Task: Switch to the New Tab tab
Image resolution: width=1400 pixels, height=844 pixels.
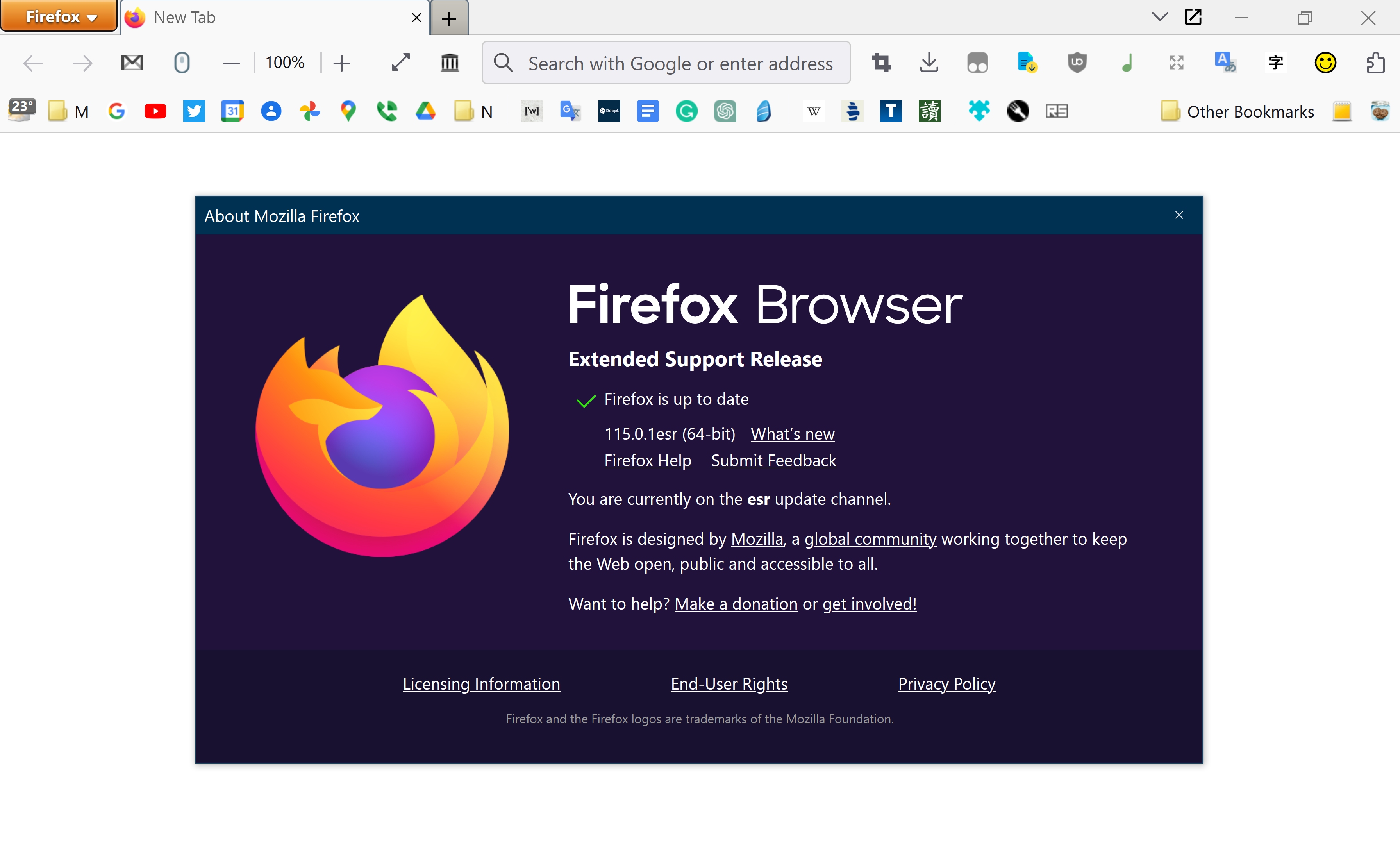Action: (x=275, y=18)
